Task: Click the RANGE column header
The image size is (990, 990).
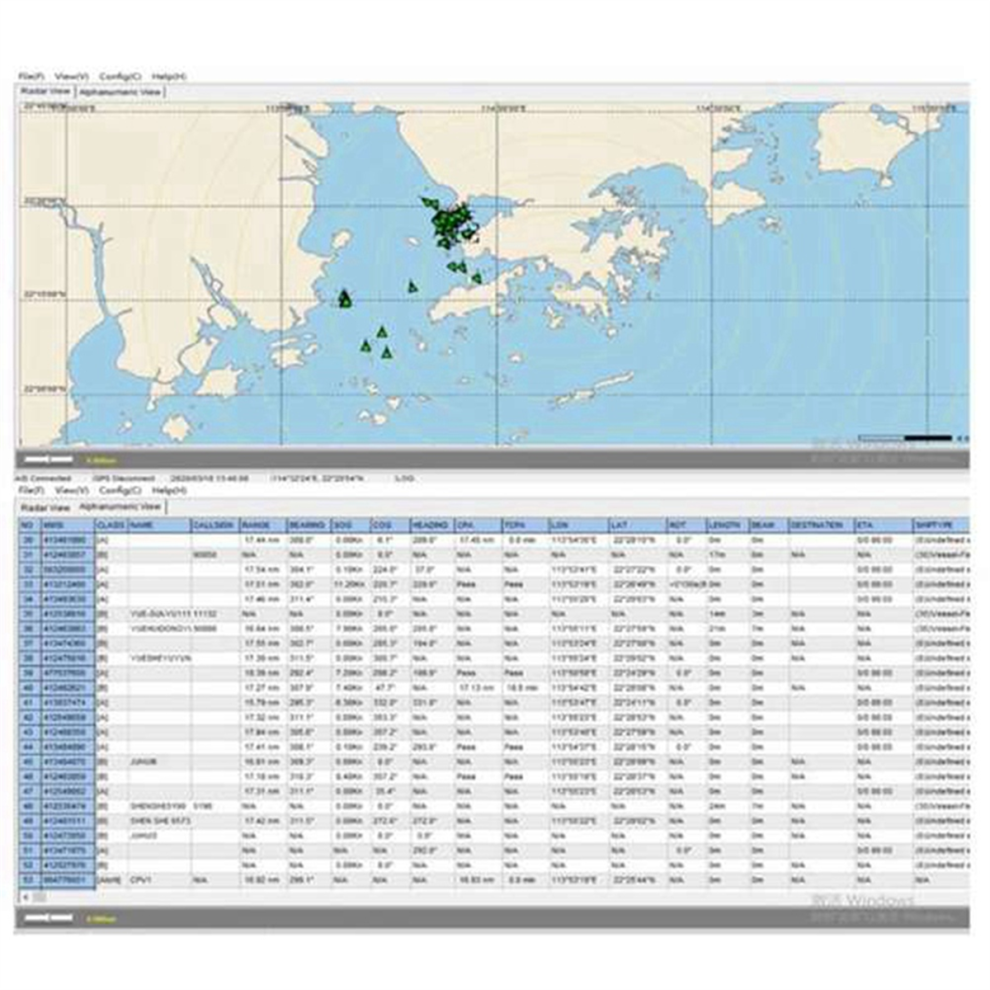Action: [263, 525]
